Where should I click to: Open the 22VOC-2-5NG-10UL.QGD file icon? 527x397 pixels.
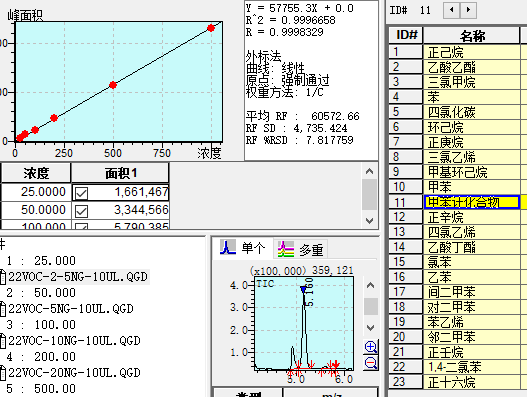click(x=3, y=277)
